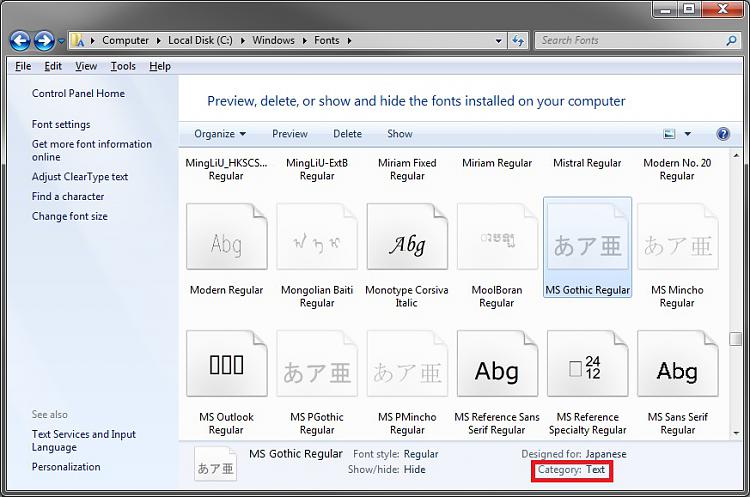This screenshot has height=497, width=750.
Task: Click the Delete toolbar button
Action: click(x=347, y=134)
